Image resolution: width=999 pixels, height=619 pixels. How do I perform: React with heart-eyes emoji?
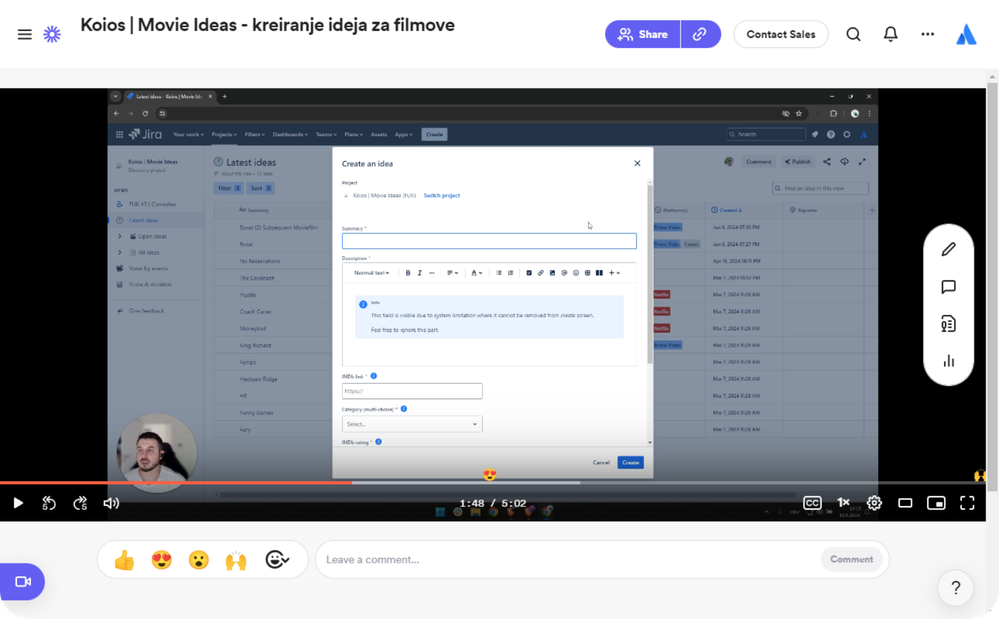pyautogui.click(x=162, y=560)
